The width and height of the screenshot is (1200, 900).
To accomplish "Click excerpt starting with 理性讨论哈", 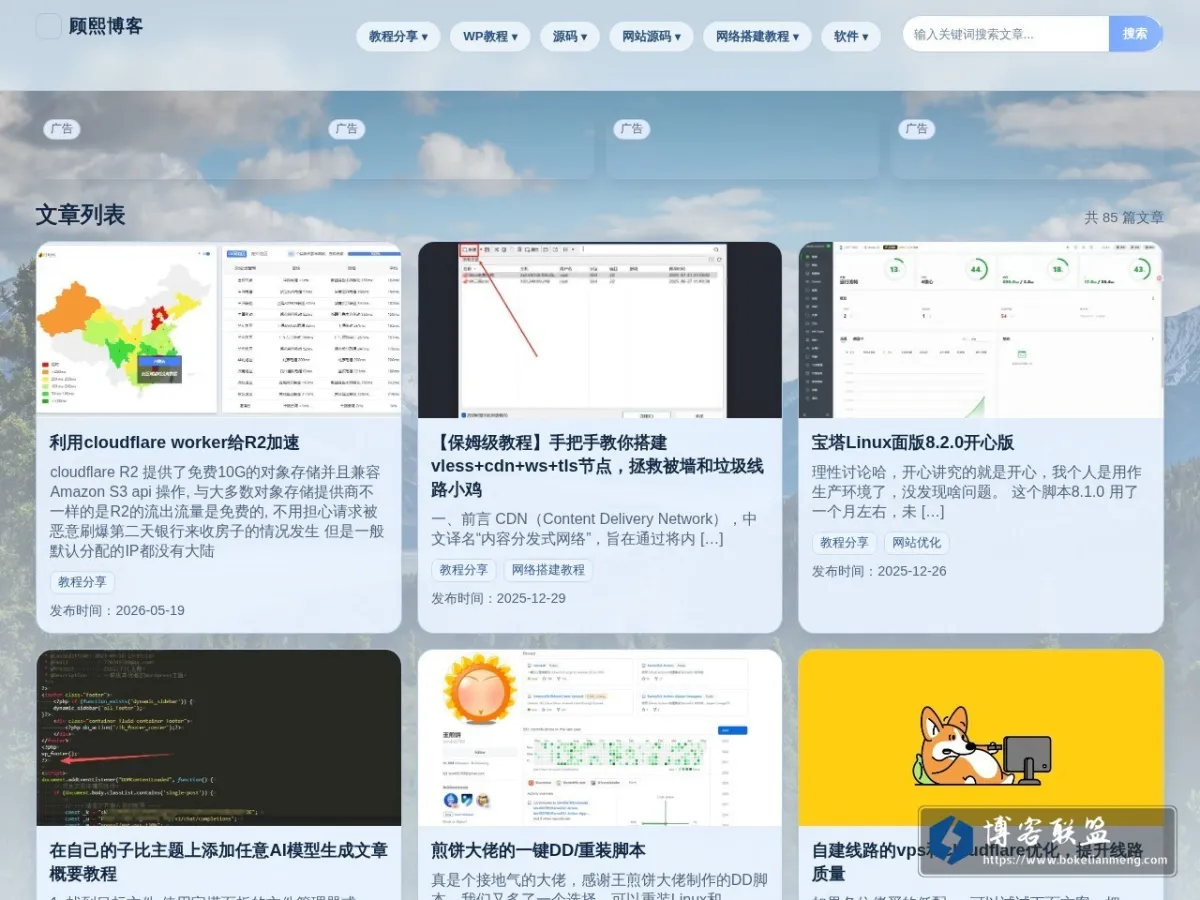I will [977, 491].
